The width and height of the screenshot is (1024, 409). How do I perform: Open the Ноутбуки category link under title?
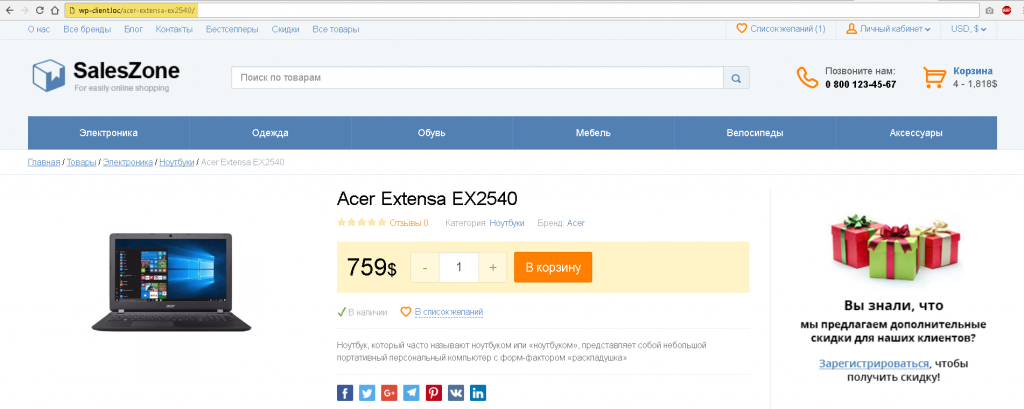[507, 223]
